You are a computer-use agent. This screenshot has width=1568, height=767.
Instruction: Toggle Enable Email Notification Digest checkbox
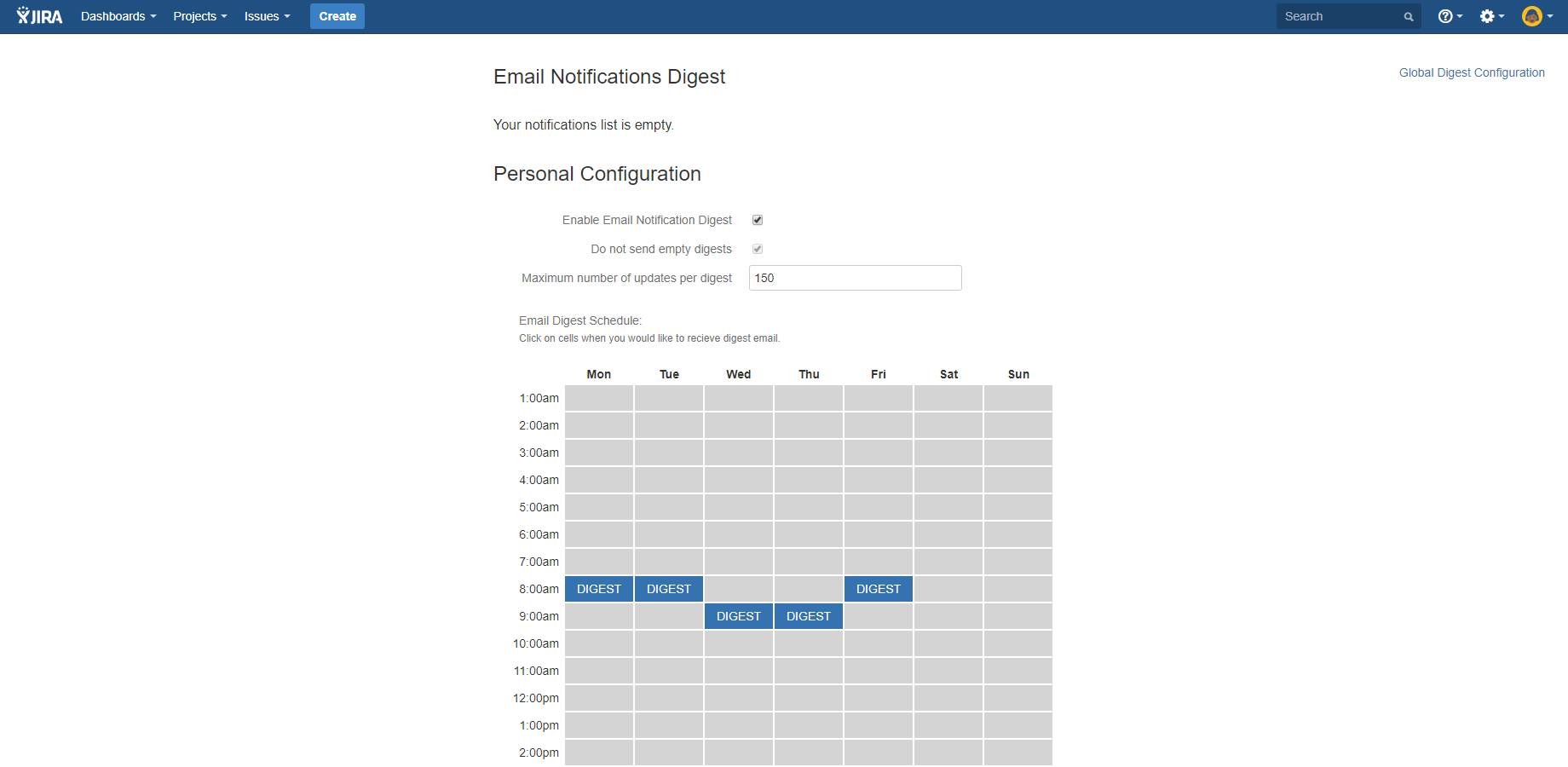(x=758, y=220)
